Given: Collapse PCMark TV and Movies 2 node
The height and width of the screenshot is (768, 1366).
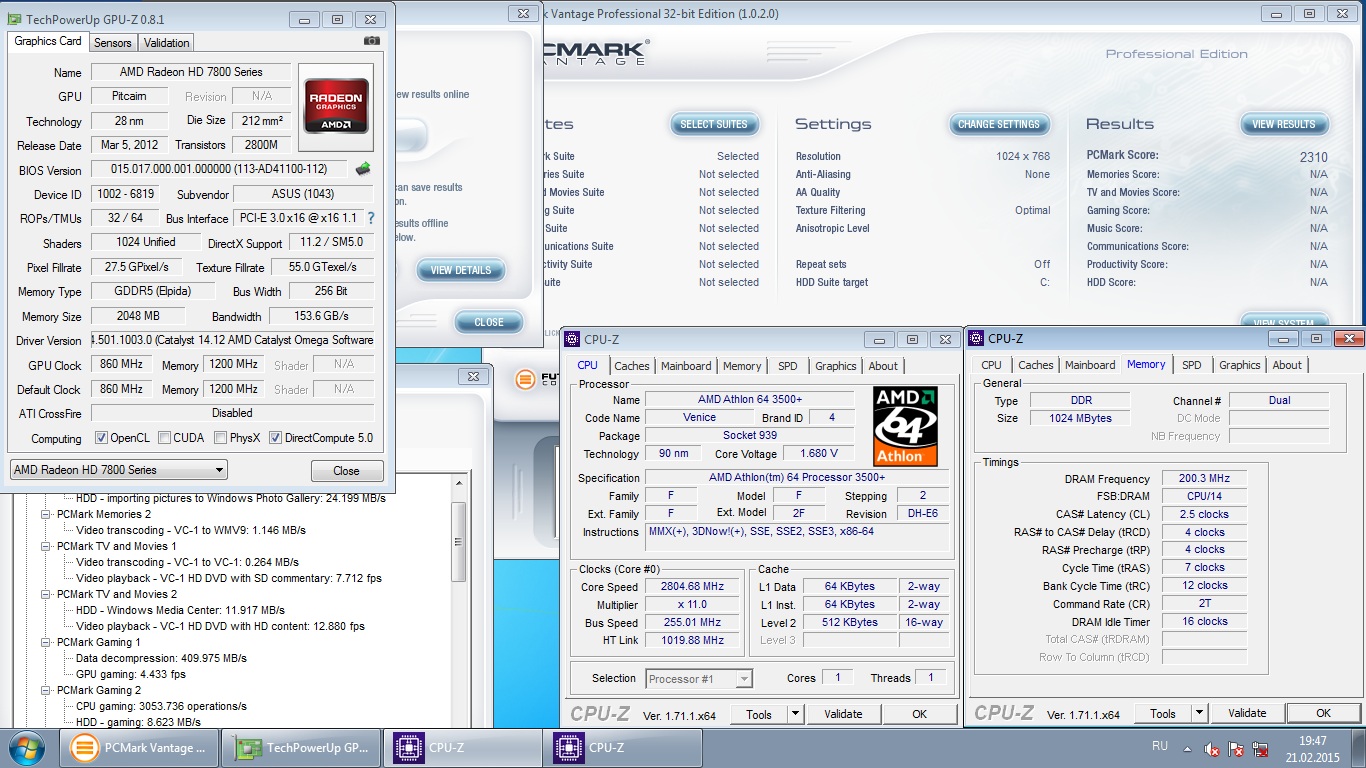Looking at the screenshot, I should (x=46, y=594).
